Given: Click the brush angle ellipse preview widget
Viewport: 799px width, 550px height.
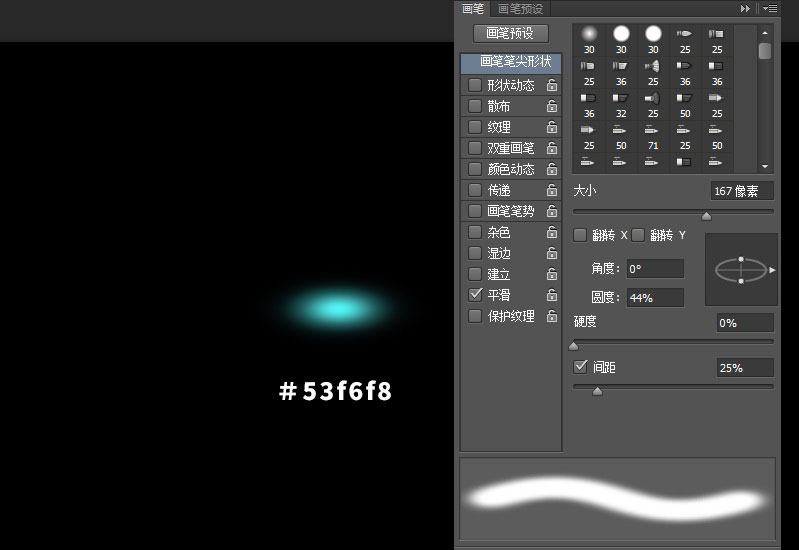Looking at the screenshot, I should pos(741,270).
